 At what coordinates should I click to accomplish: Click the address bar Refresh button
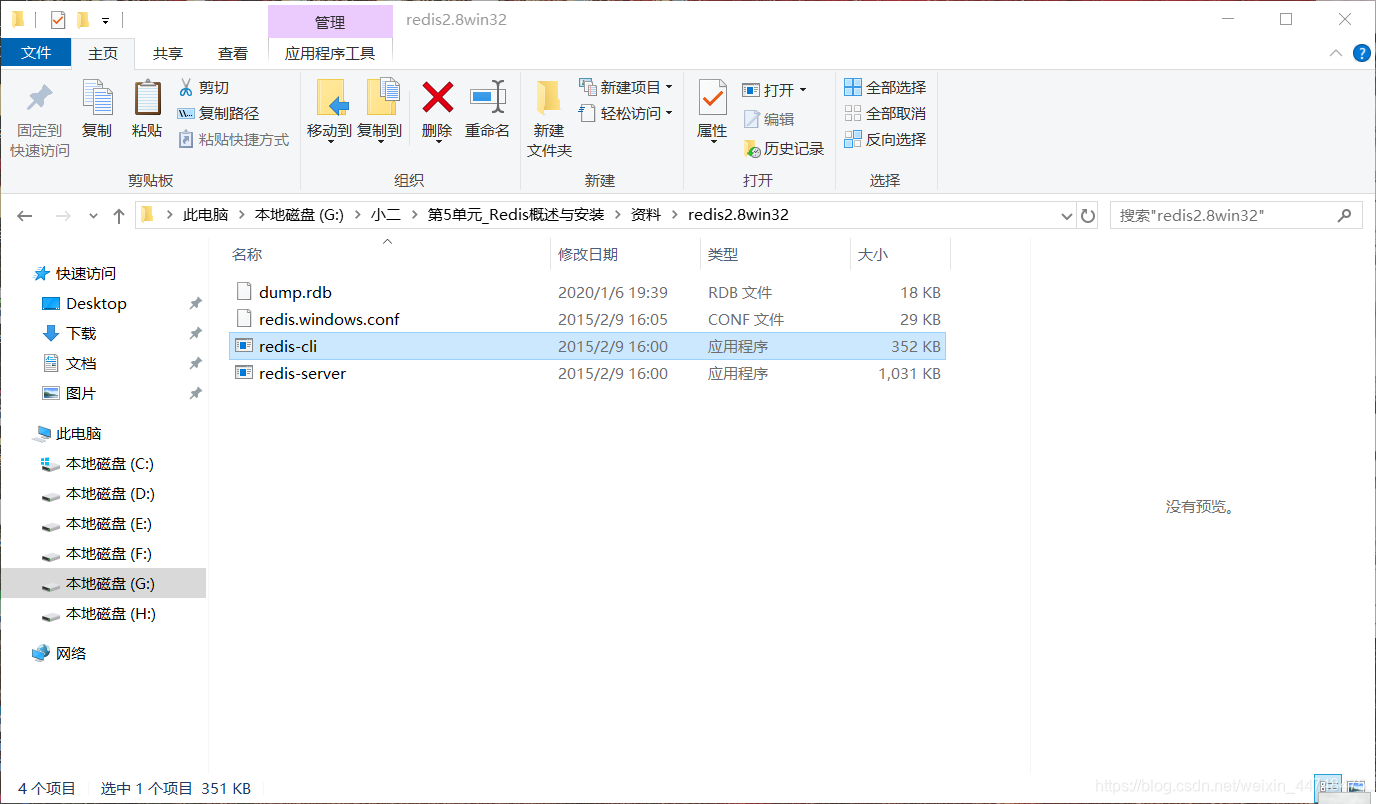1088,215
